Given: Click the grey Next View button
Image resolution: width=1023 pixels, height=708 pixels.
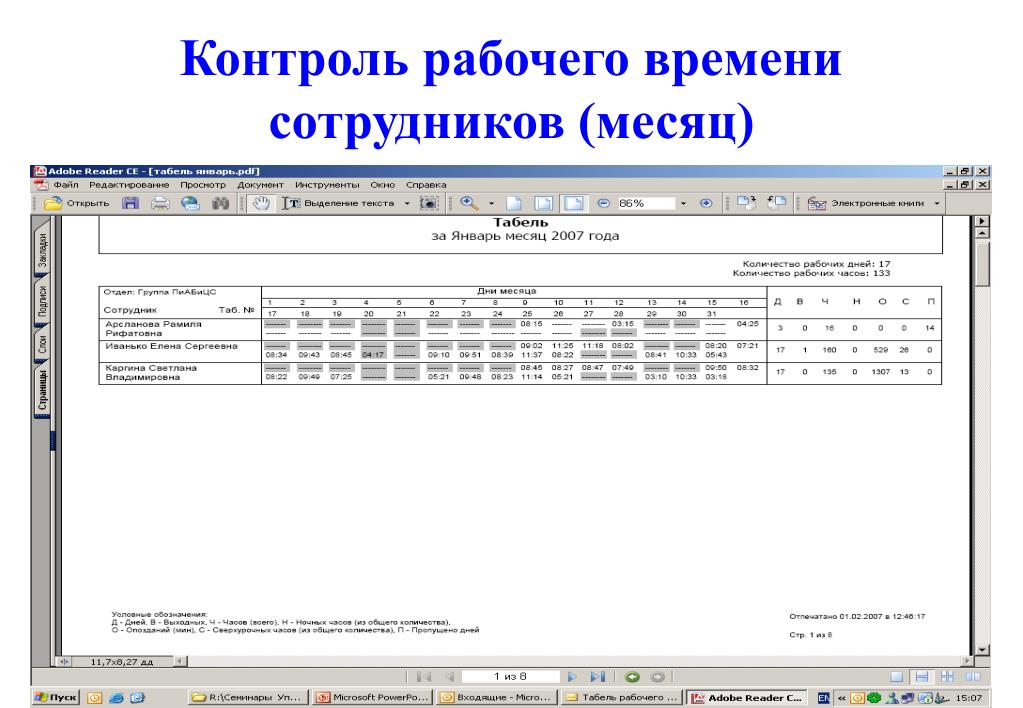Looking at the screenshot, I should 657,677.
